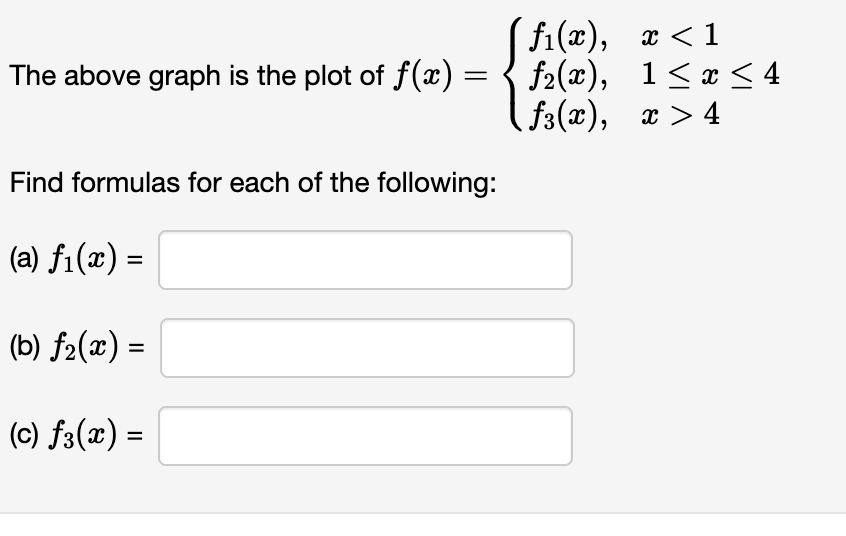
Task: Click the f₃(x) case in the piecewise definition
Action: [x=569, y=115]
